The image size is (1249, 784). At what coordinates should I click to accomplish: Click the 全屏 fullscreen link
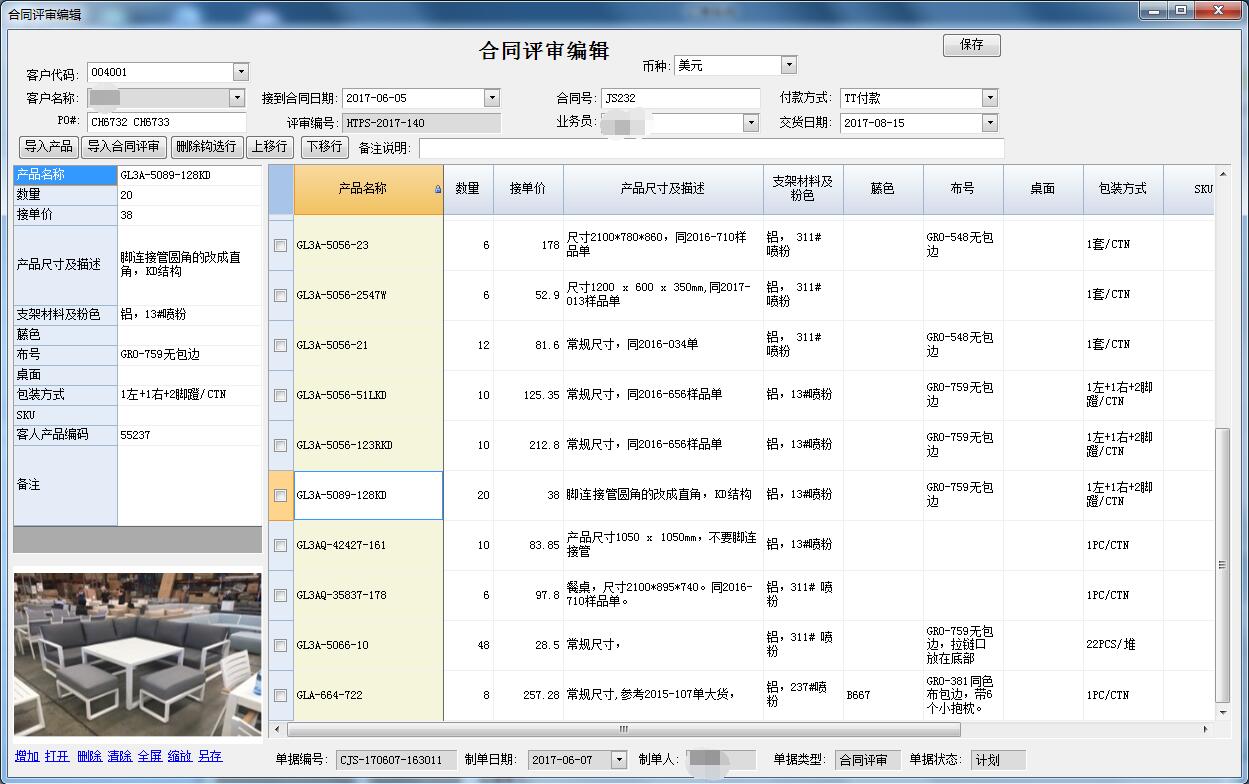(x=150, y=756)
